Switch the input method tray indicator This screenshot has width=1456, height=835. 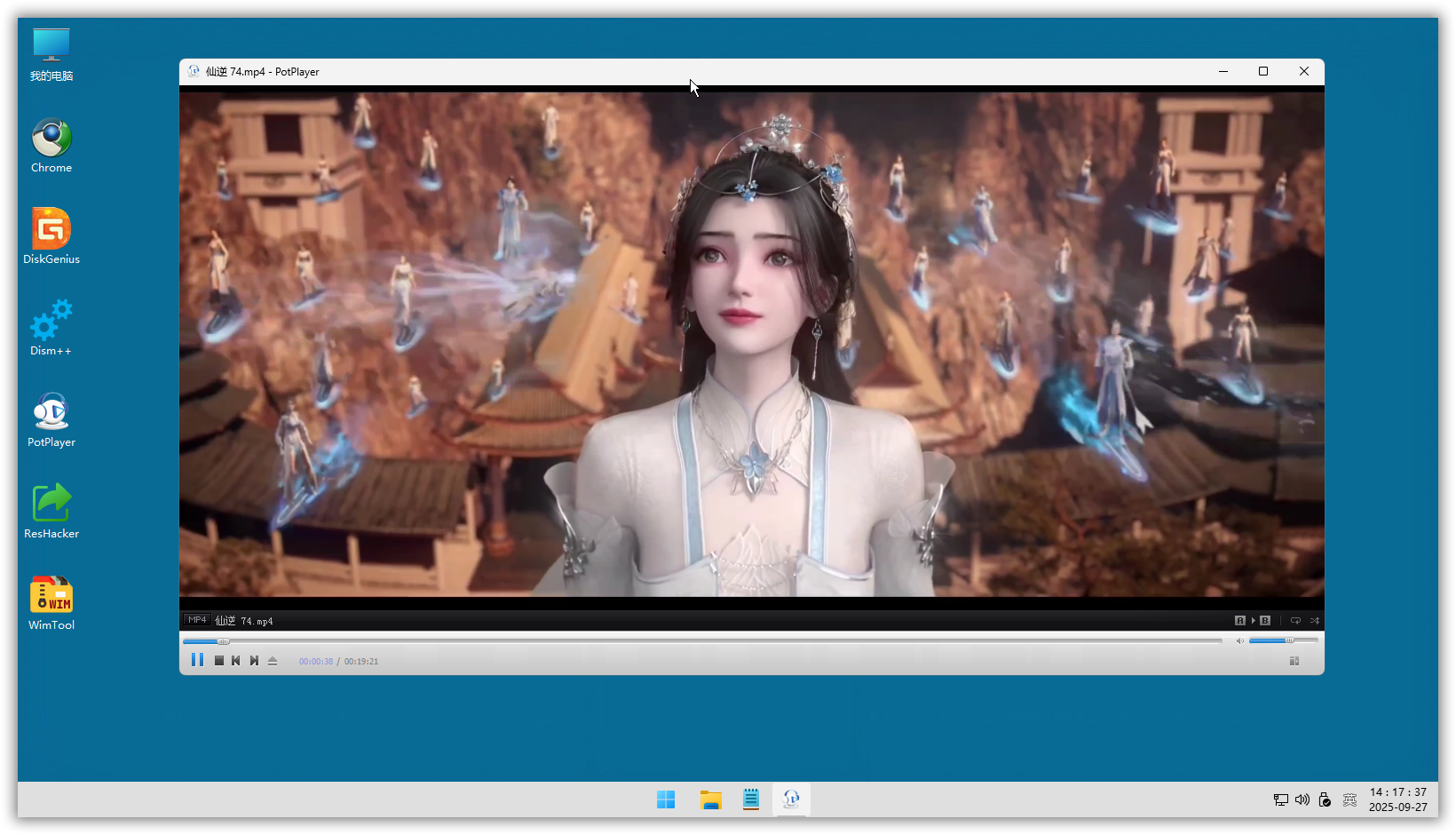tap(1349, 799)
